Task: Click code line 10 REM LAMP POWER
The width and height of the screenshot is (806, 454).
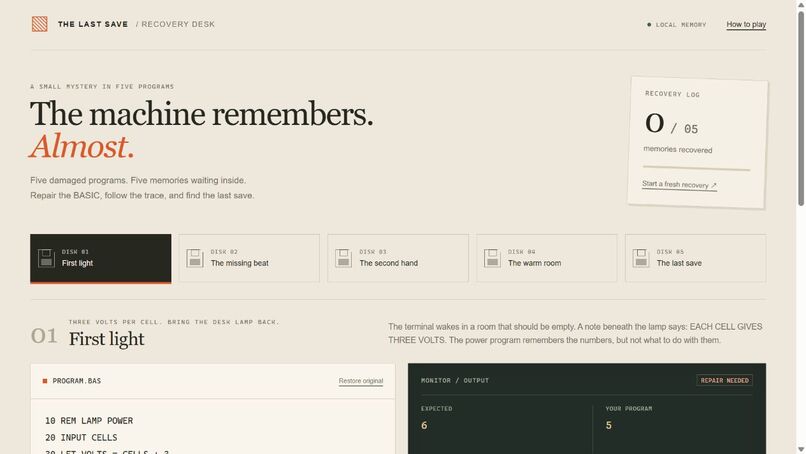Action: point(89,421)
